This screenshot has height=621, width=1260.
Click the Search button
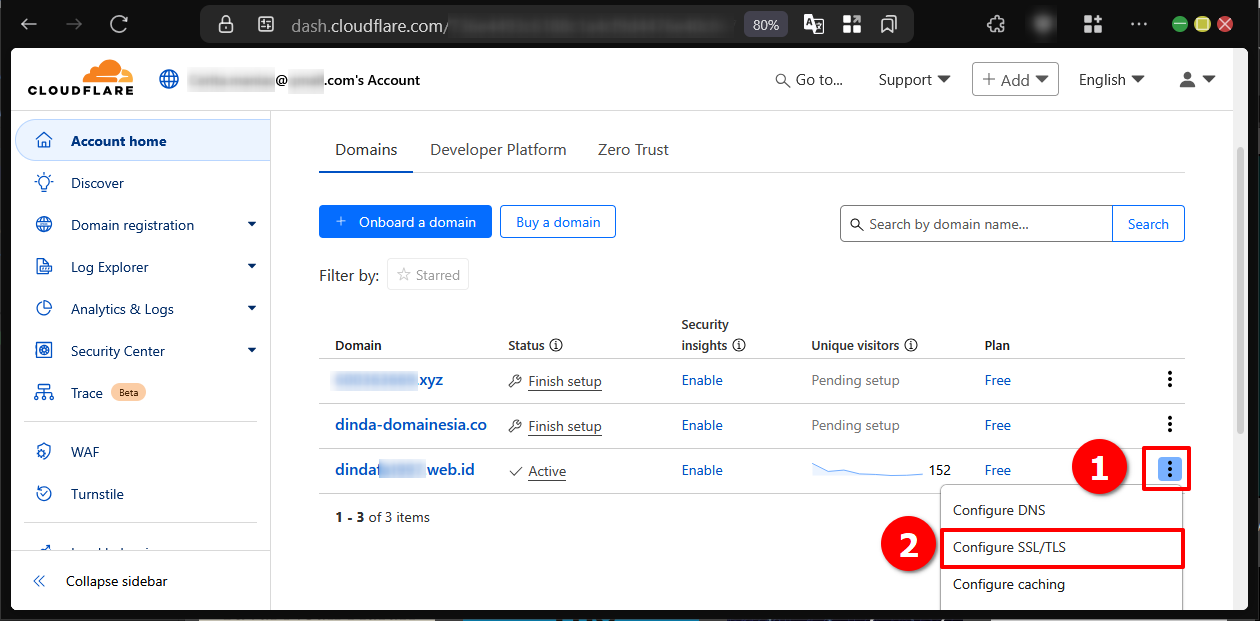(x=1148, y=224)
